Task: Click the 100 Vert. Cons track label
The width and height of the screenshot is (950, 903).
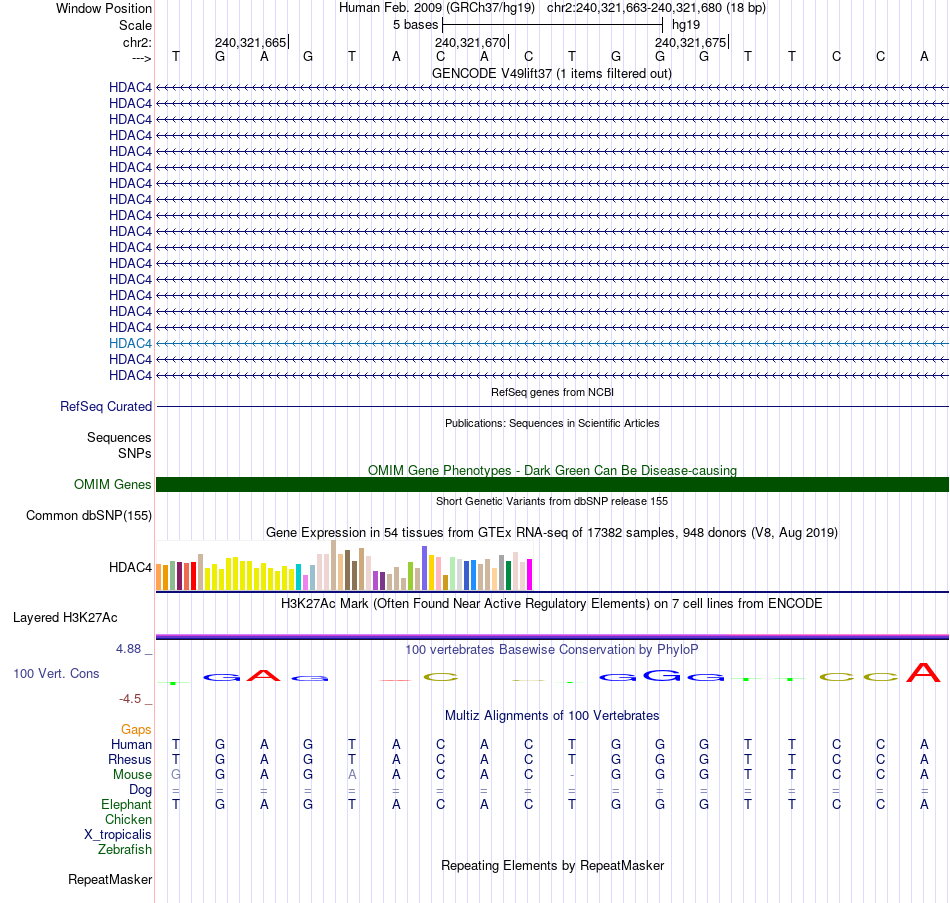Action: (56, 674)
